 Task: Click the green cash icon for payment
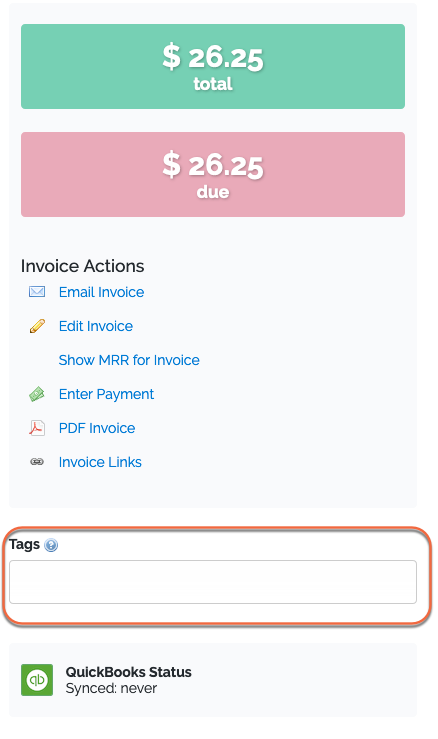click(37, 394)
